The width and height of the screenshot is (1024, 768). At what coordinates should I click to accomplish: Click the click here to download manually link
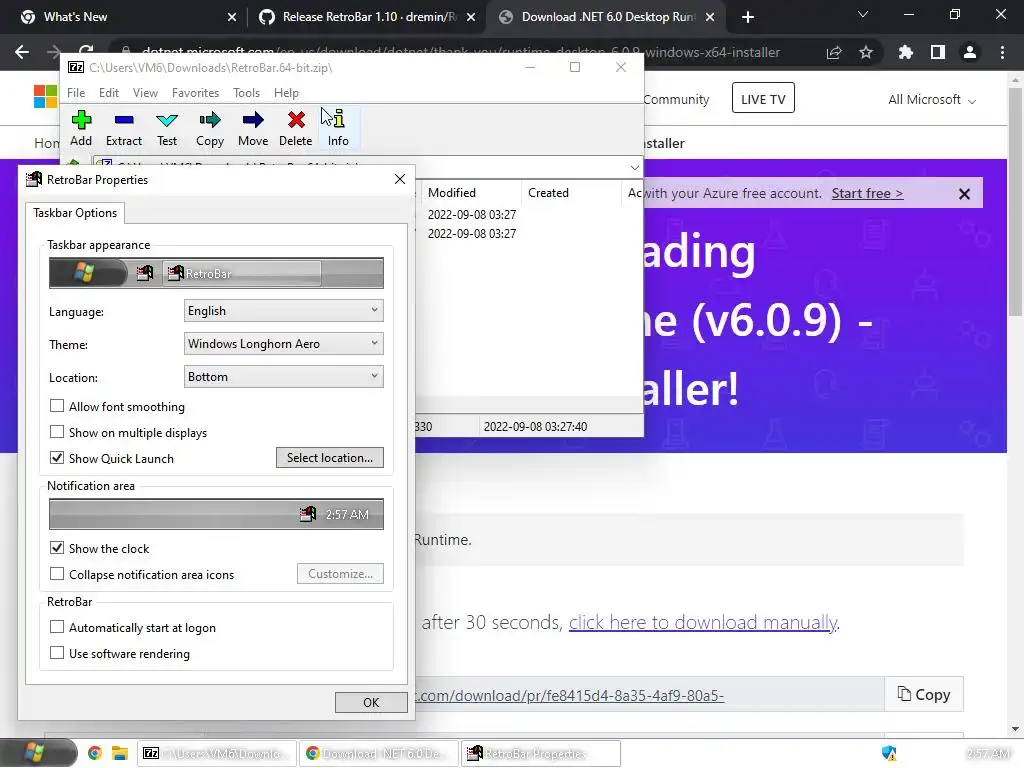point(703,622)
